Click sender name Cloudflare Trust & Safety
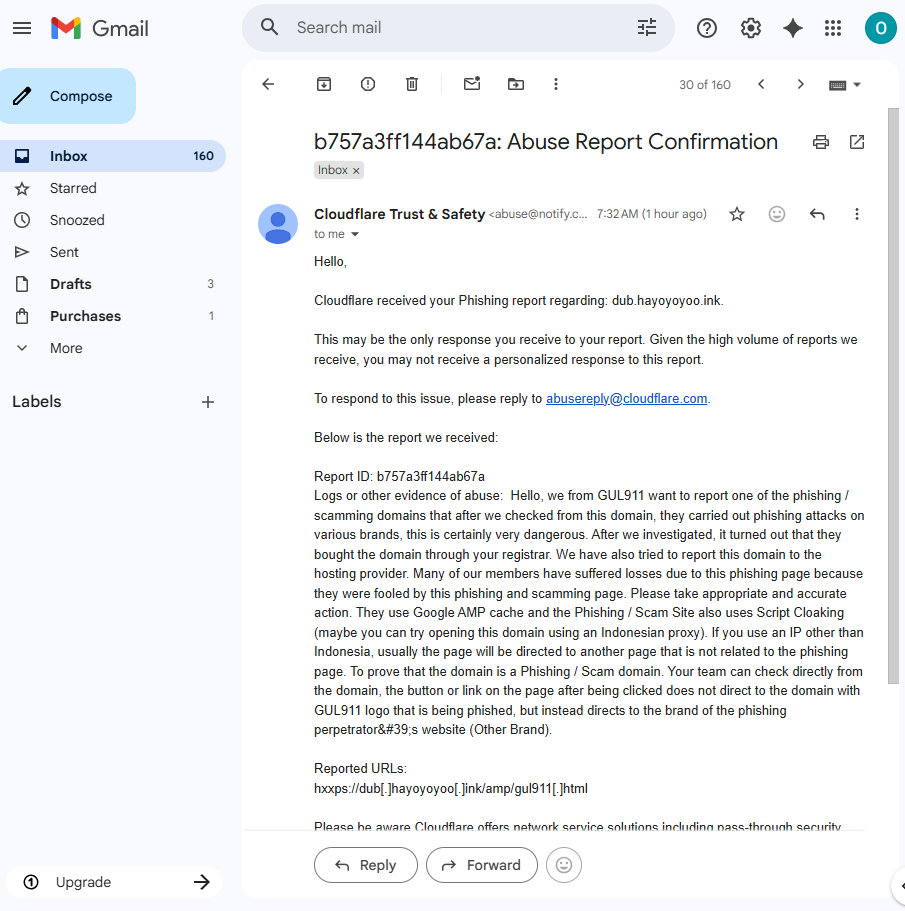 [399, 214]
